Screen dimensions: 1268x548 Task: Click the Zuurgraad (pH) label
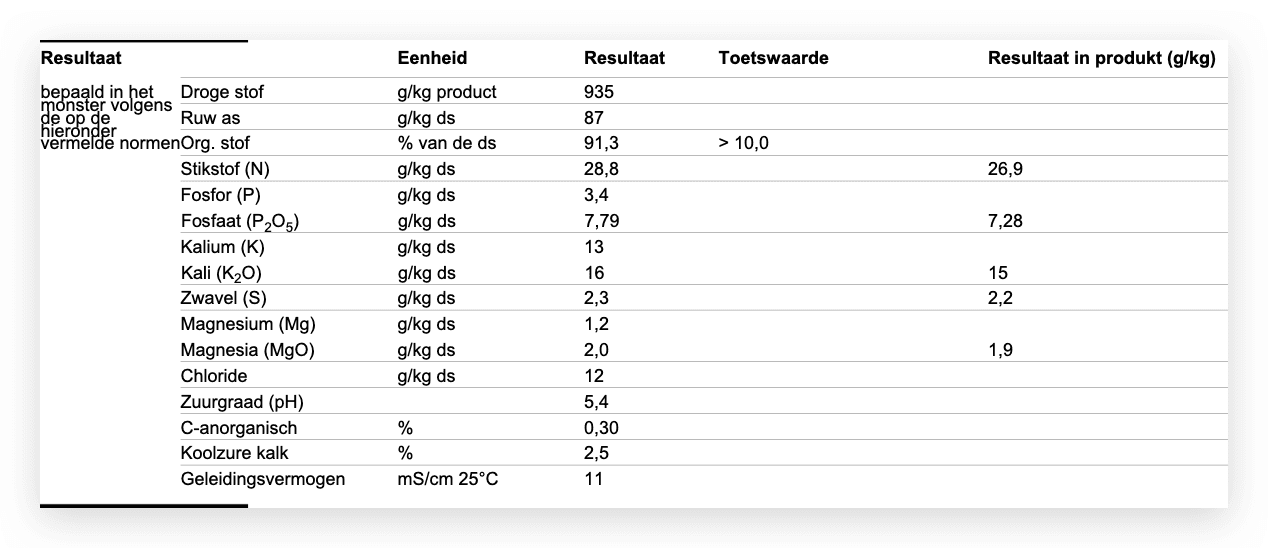(241, 402)
